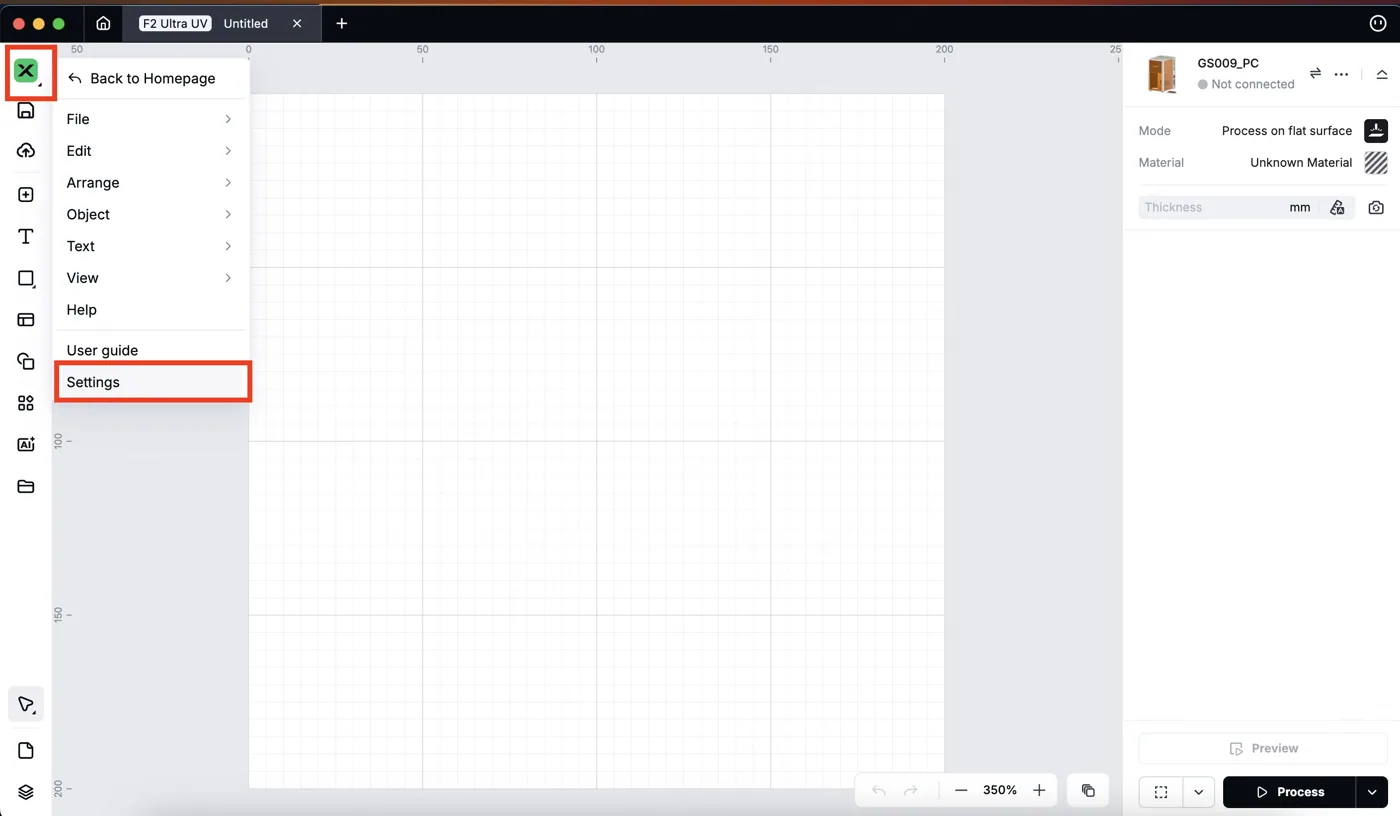Click the auto-measure thickness icon

(1337, 207)
